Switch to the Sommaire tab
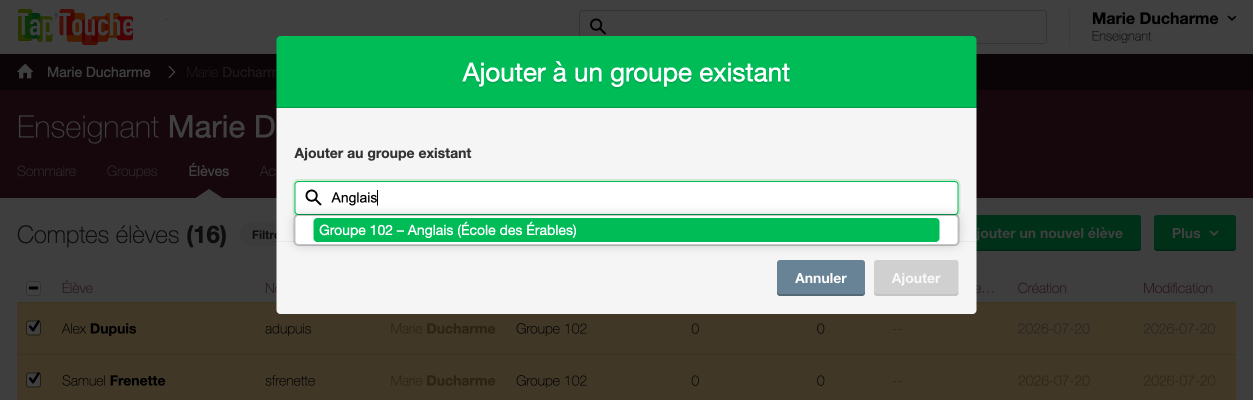This screenshot has width=1253, height=400. (x=46, y=171)
